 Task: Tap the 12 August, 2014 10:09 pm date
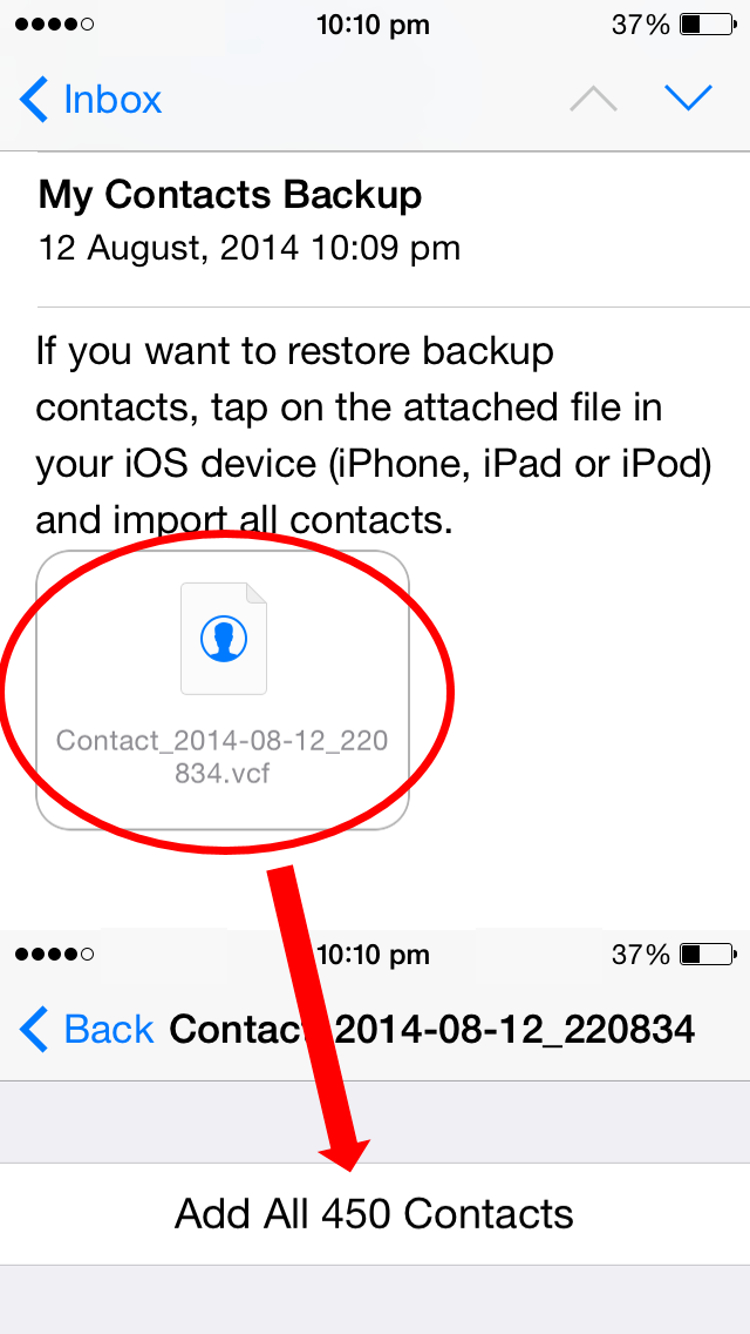(x=249, y=248)
